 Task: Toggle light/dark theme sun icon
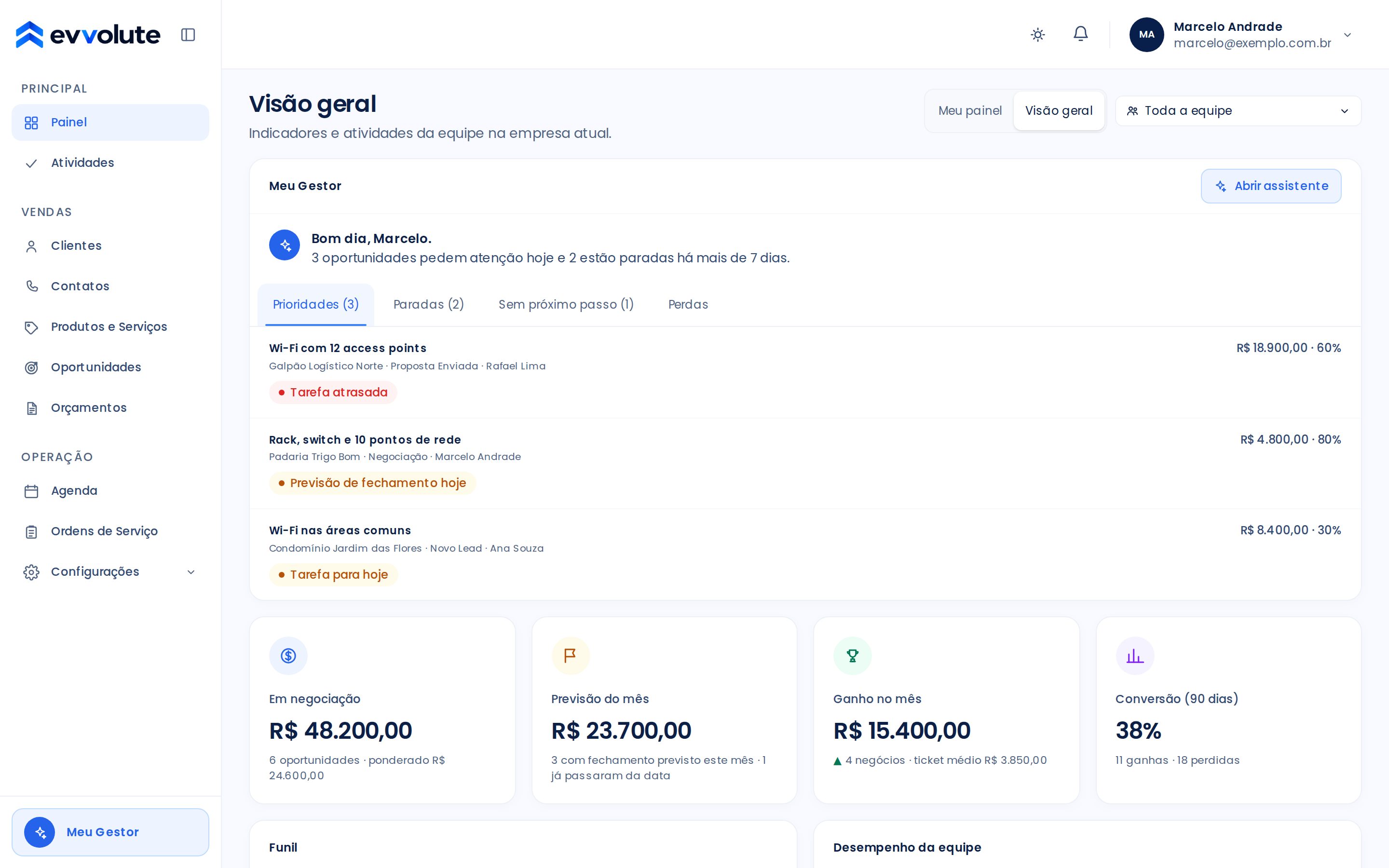(1038, 34)
